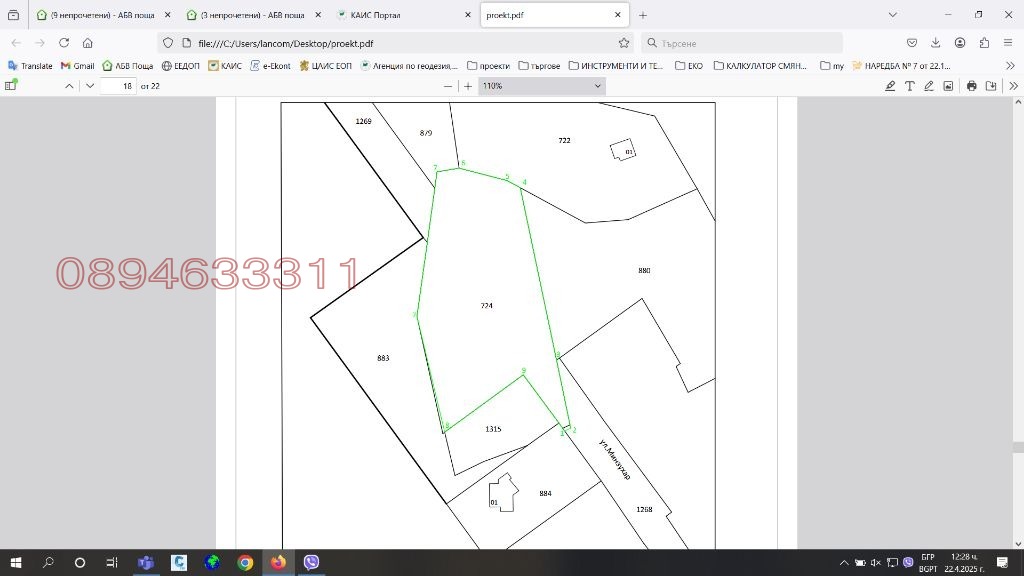Open the 110% zoom level dropdown
This screenshot has height=576, width=1024.
point(541,86)
